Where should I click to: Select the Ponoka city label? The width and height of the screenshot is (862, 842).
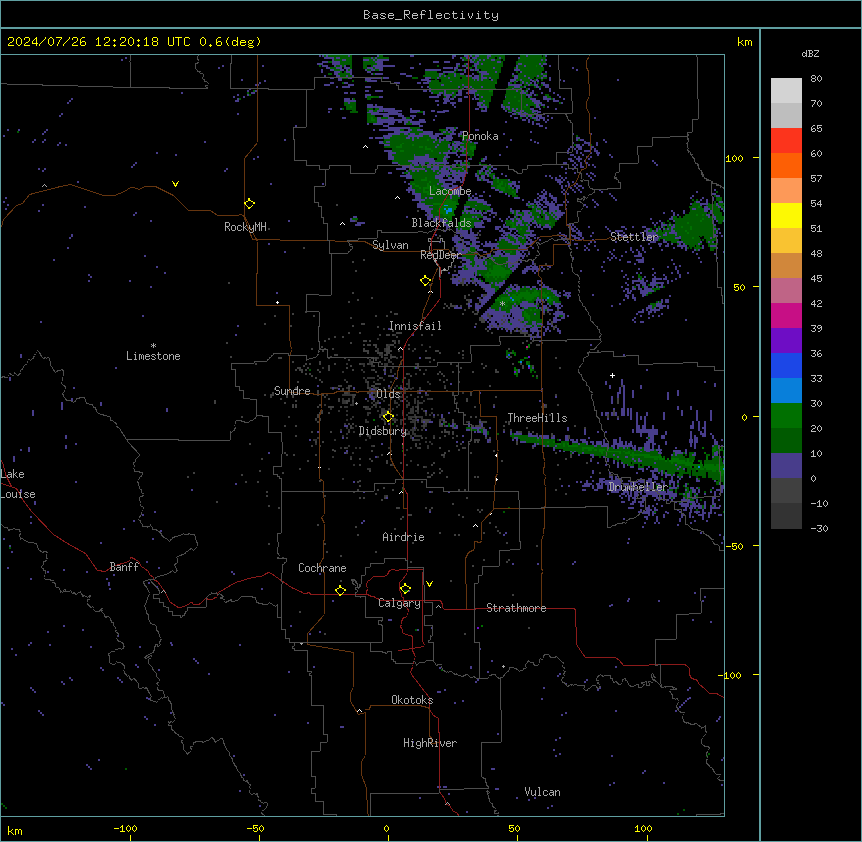tap(480, 136)
